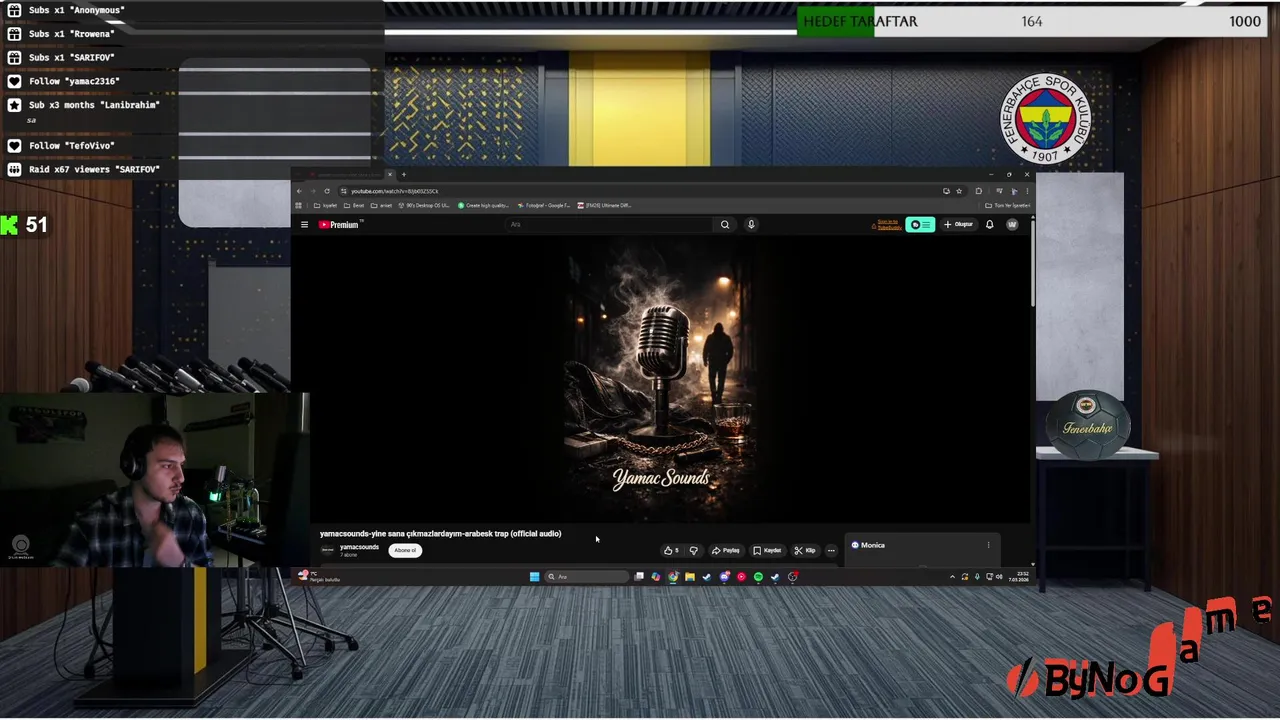Click the weather widget on taskbar
Image resolution: width=1280 pixels, height=720 pixels.
tap(318, 576)
